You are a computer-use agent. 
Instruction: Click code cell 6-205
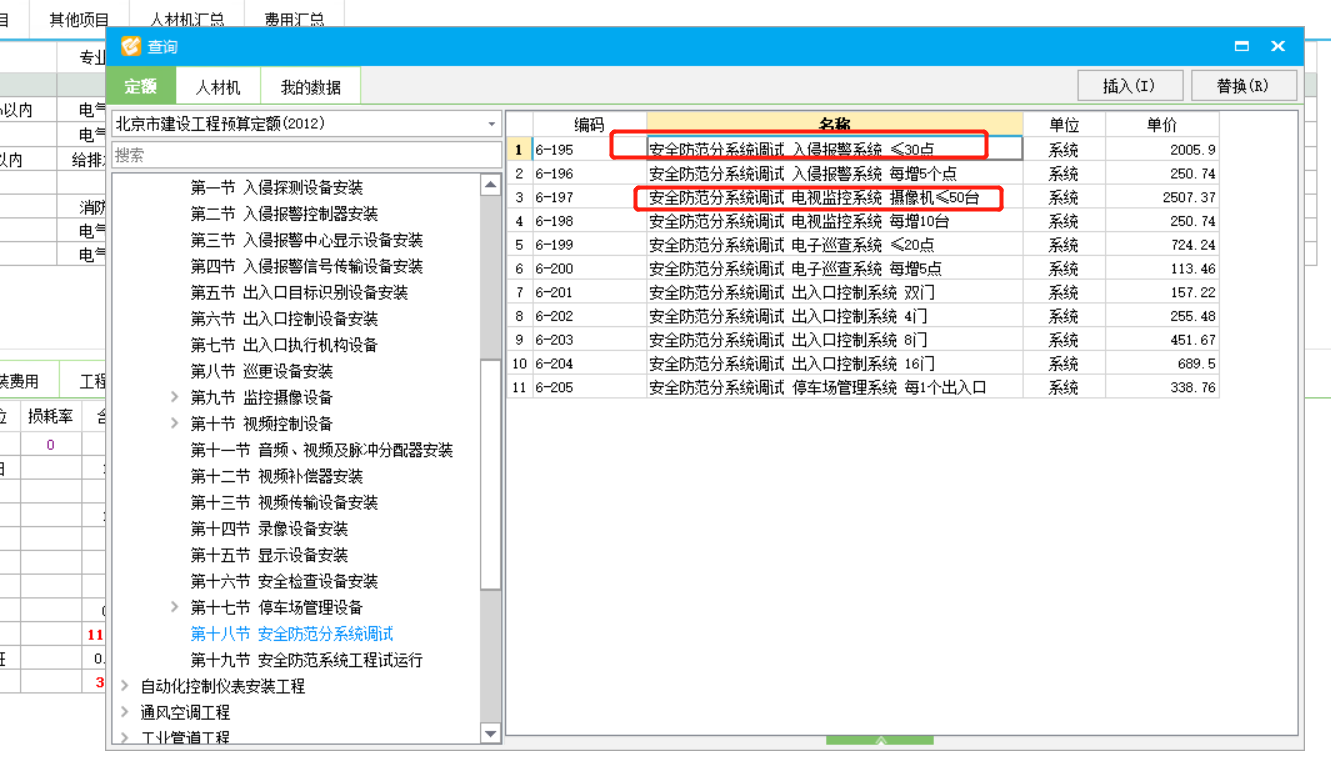click(589, 387)
